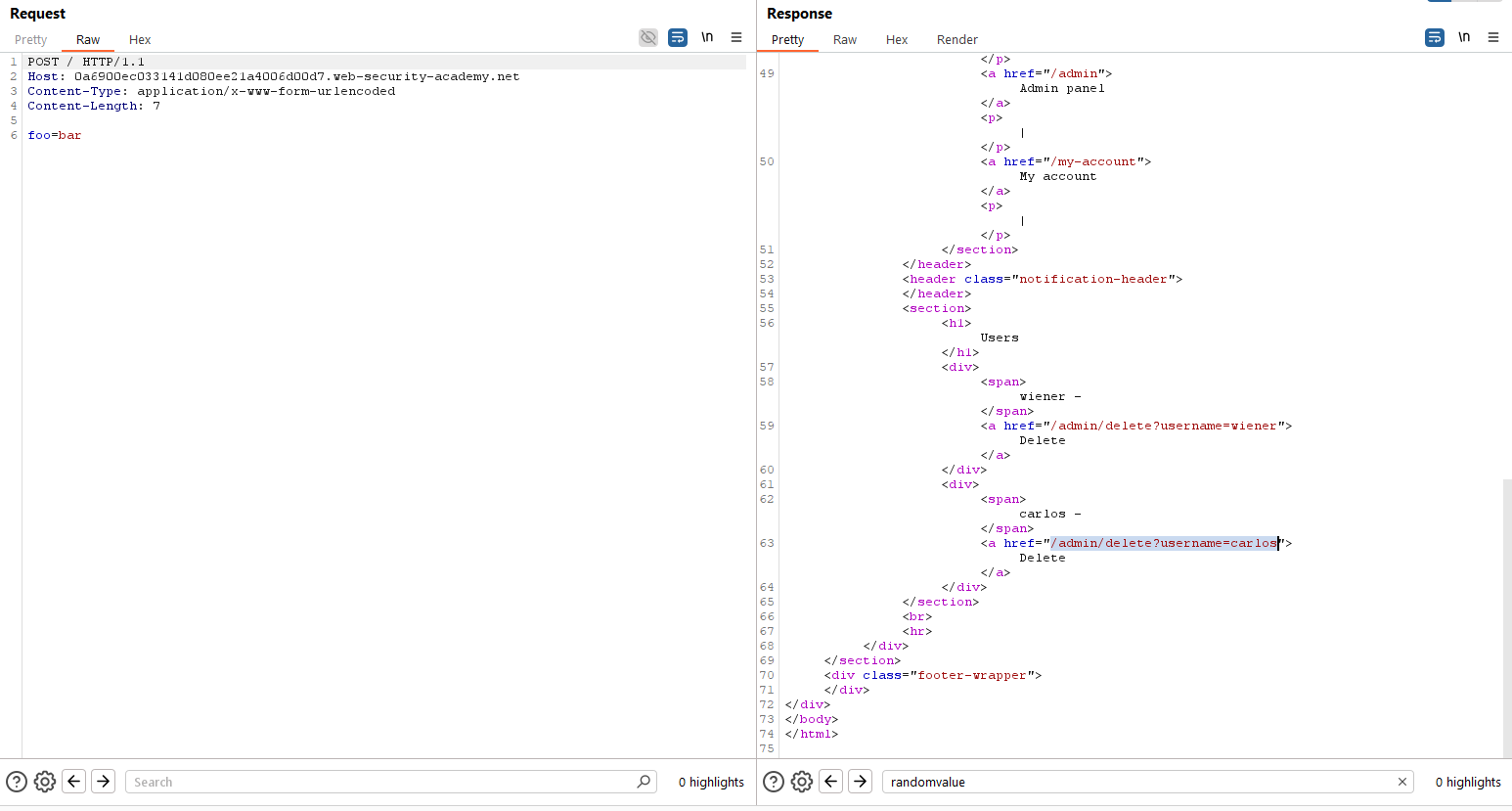Switch Request view to the Pretty tab
The width and height of the screenshot is (1512, 811).
coord(30,40)
